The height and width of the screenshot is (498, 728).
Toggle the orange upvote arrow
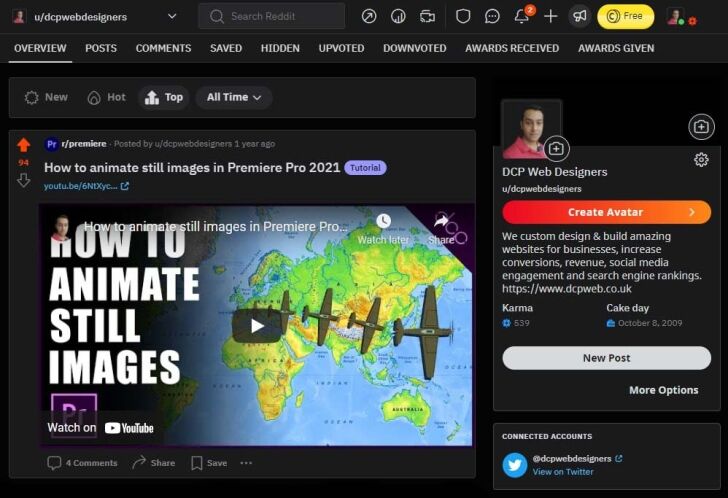point(24,145)
